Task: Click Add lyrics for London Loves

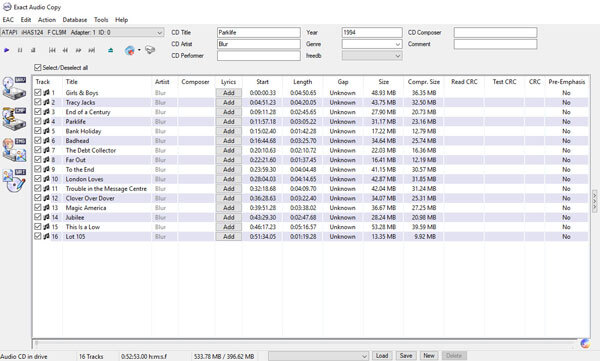Action: [x=228, y=179]
